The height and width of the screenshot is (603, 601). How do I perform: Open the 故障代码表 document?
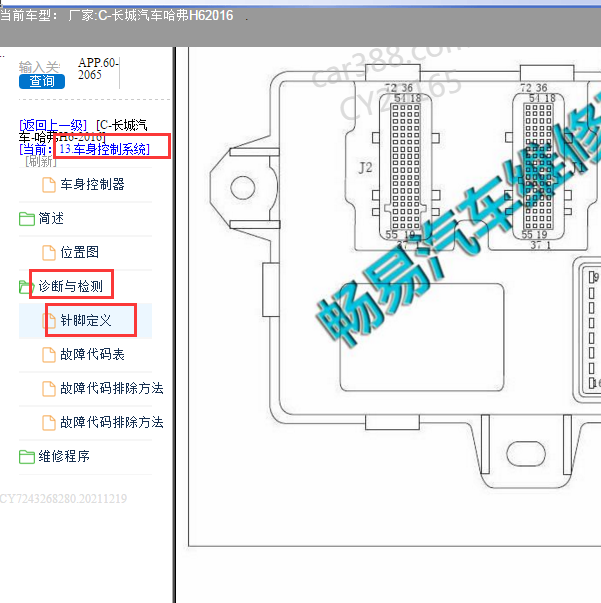(x=92, y=354)
